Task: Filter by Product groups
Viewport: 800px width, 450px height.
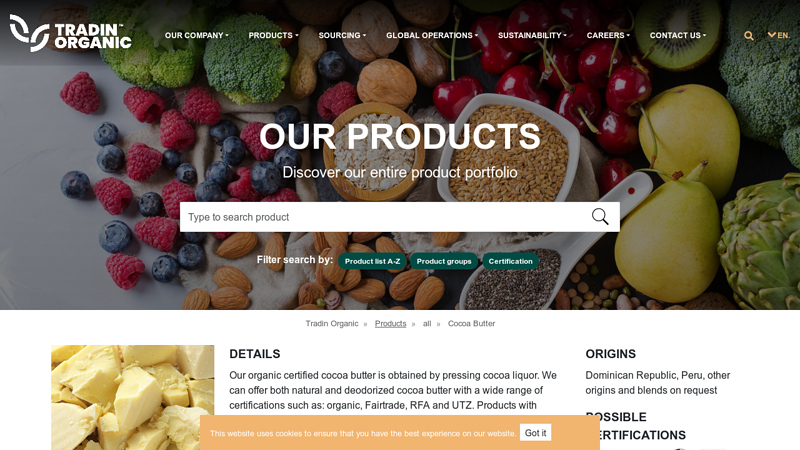Action: [444, 261]
